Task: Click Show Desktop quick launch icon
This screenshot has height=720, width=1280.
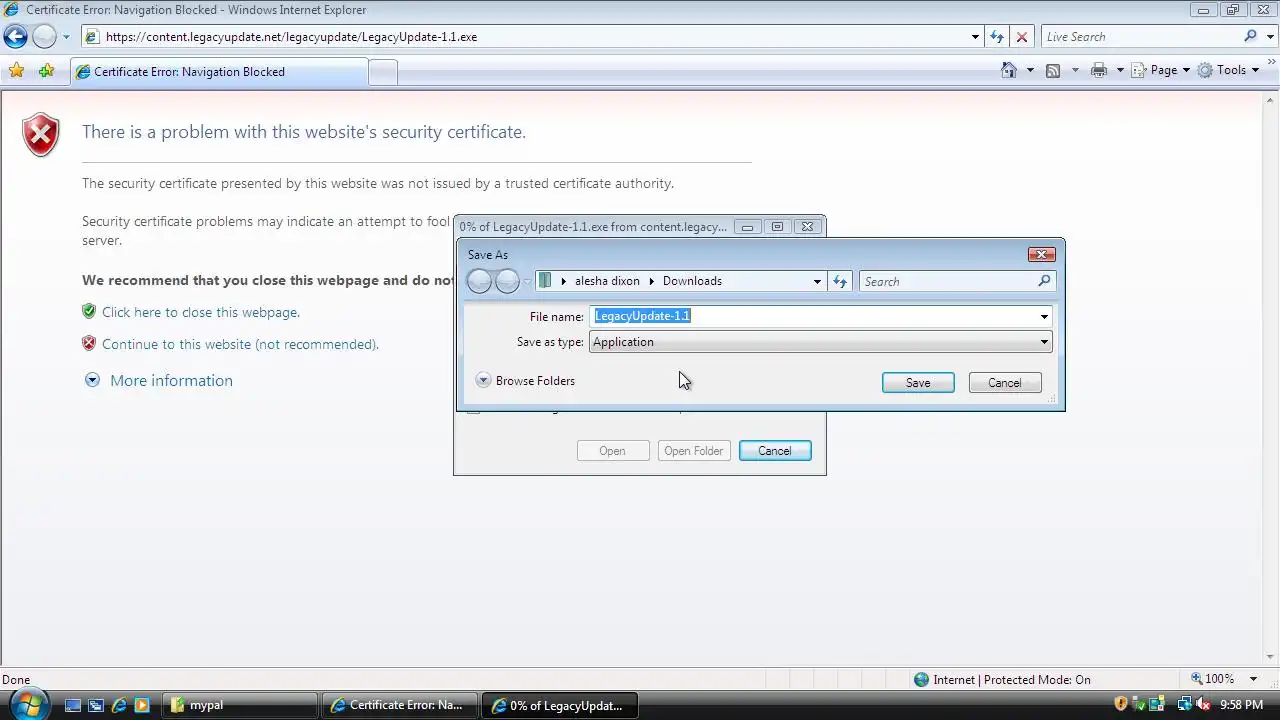Action: (x=72, y=705)
